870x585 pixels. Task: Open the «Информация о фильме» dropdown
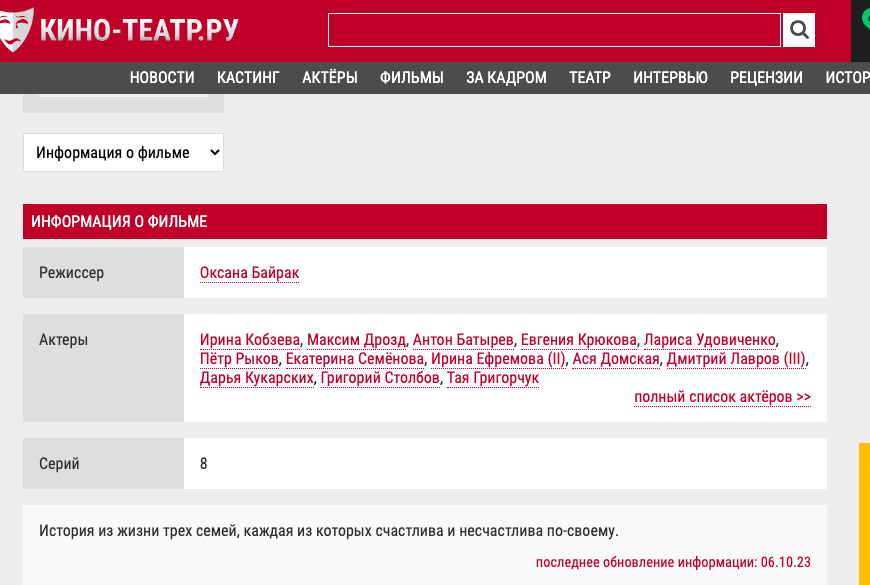[x=123, y=153]
